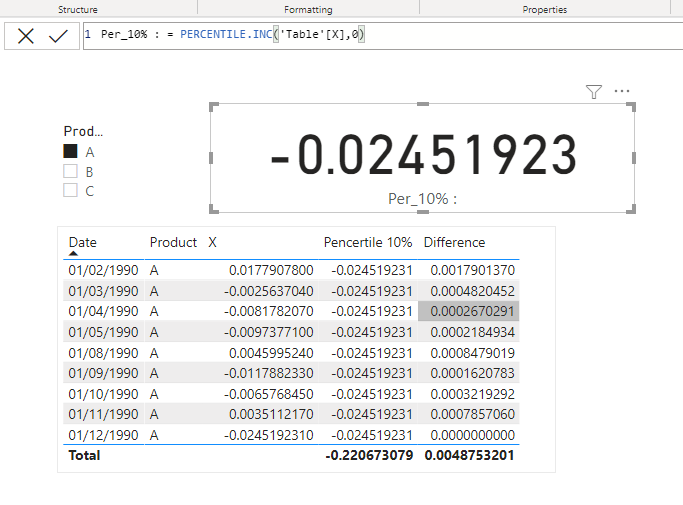Select date cell 01/04/1990
Viewport: 683px width, 505px height.
tap(103, 311)
